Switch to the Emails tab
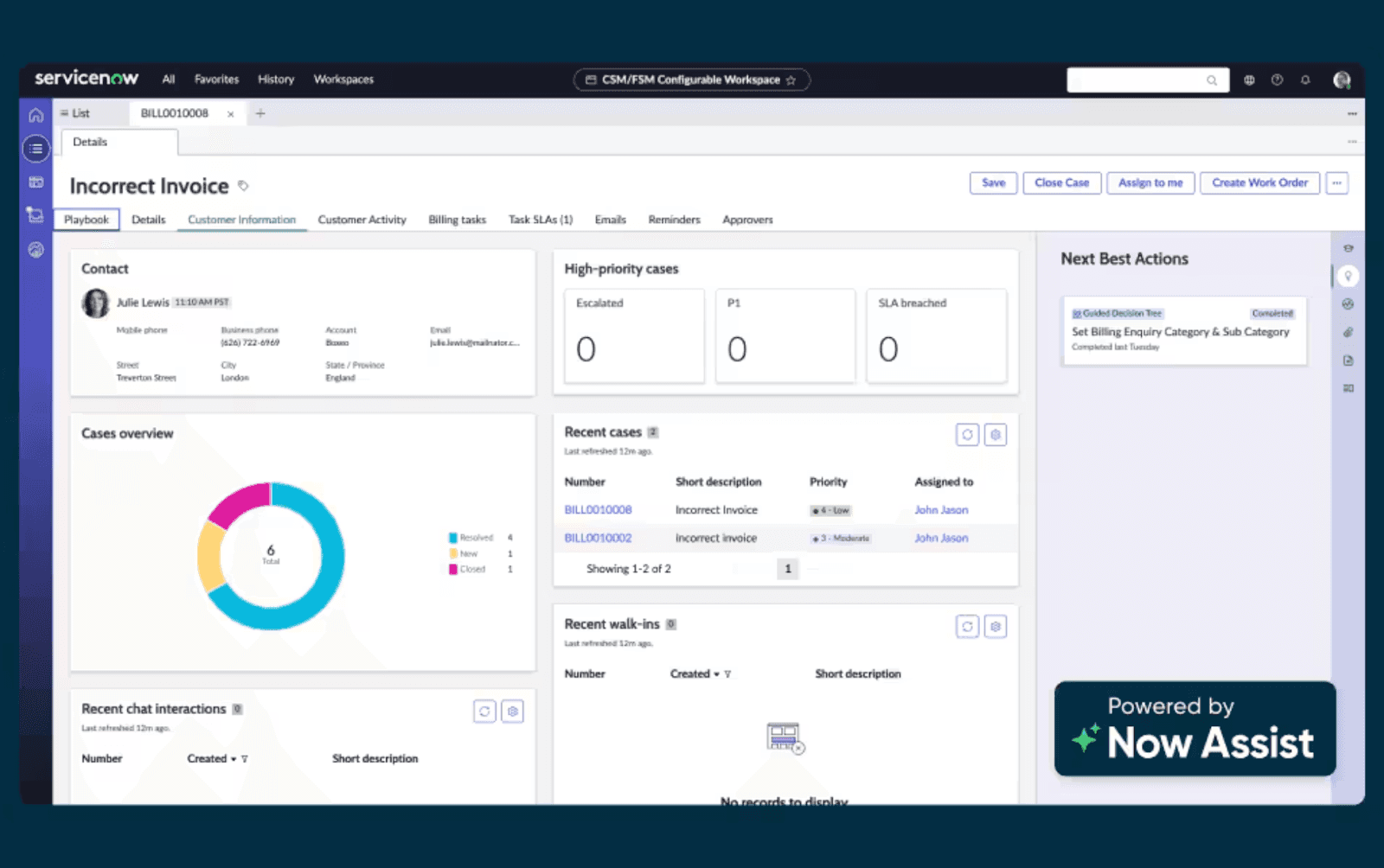The image size is (1384, 868). coord(610,220)
